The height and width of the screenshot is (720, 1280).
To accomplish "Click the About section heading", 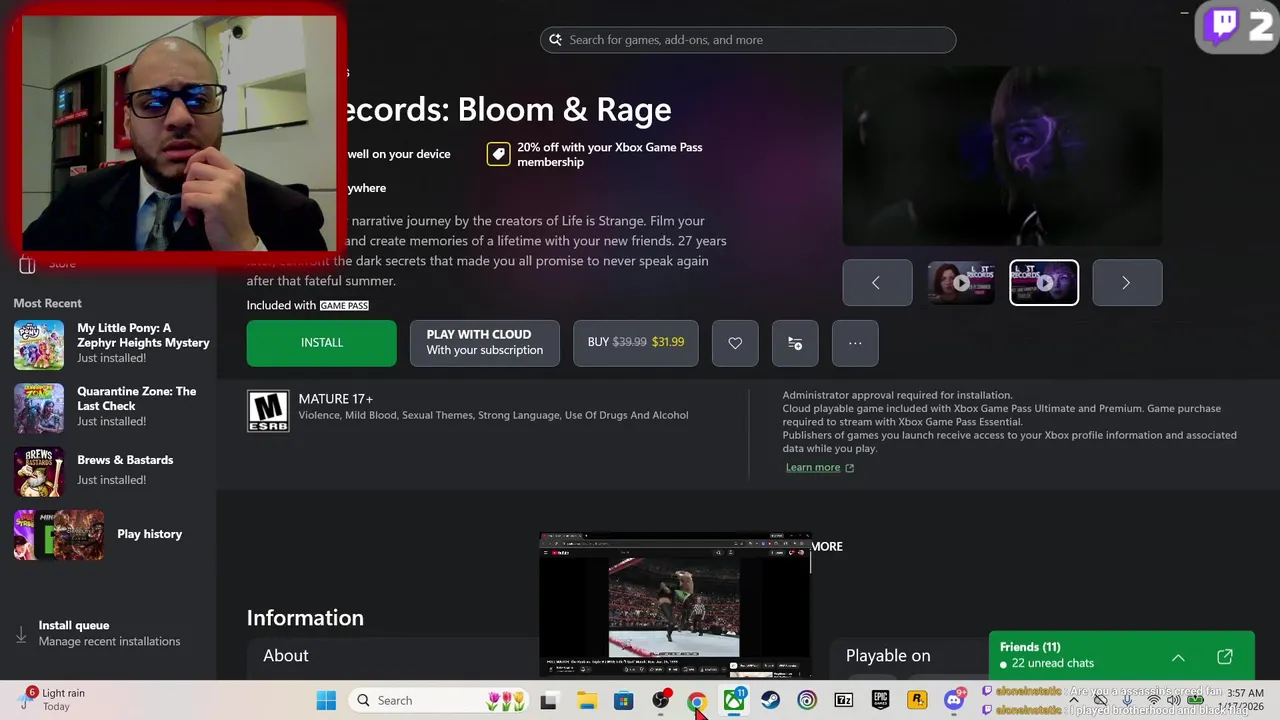I will click(286, 656).
